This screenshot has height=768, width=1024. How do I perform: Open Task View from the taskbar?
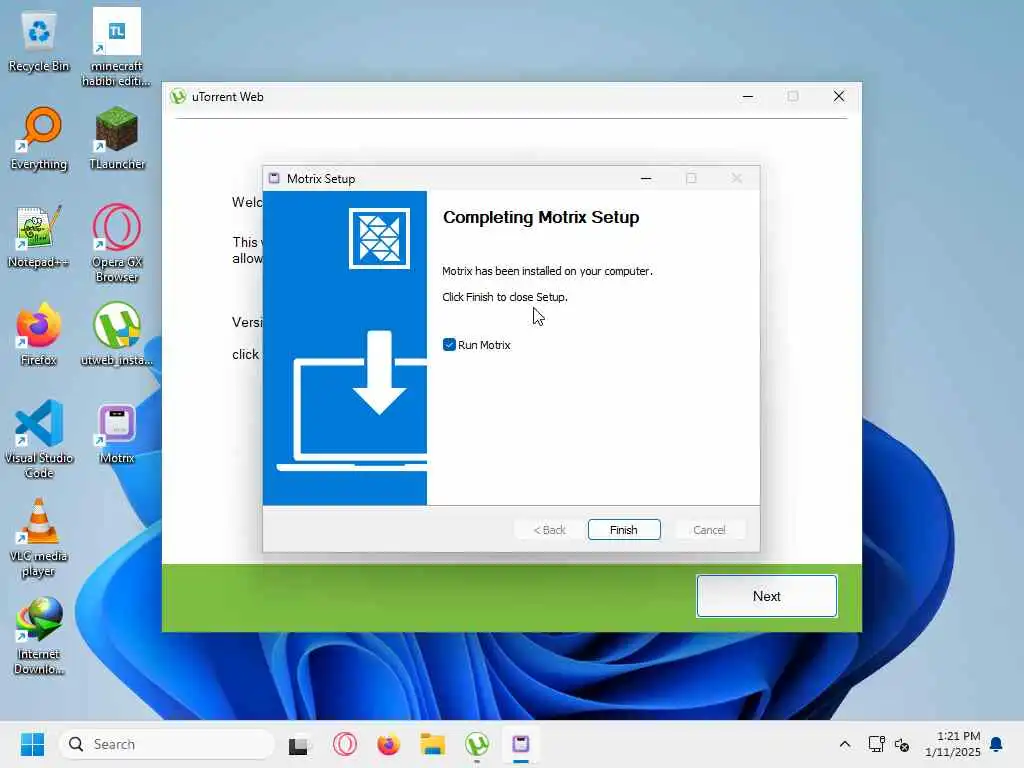[x=299, y=744]
